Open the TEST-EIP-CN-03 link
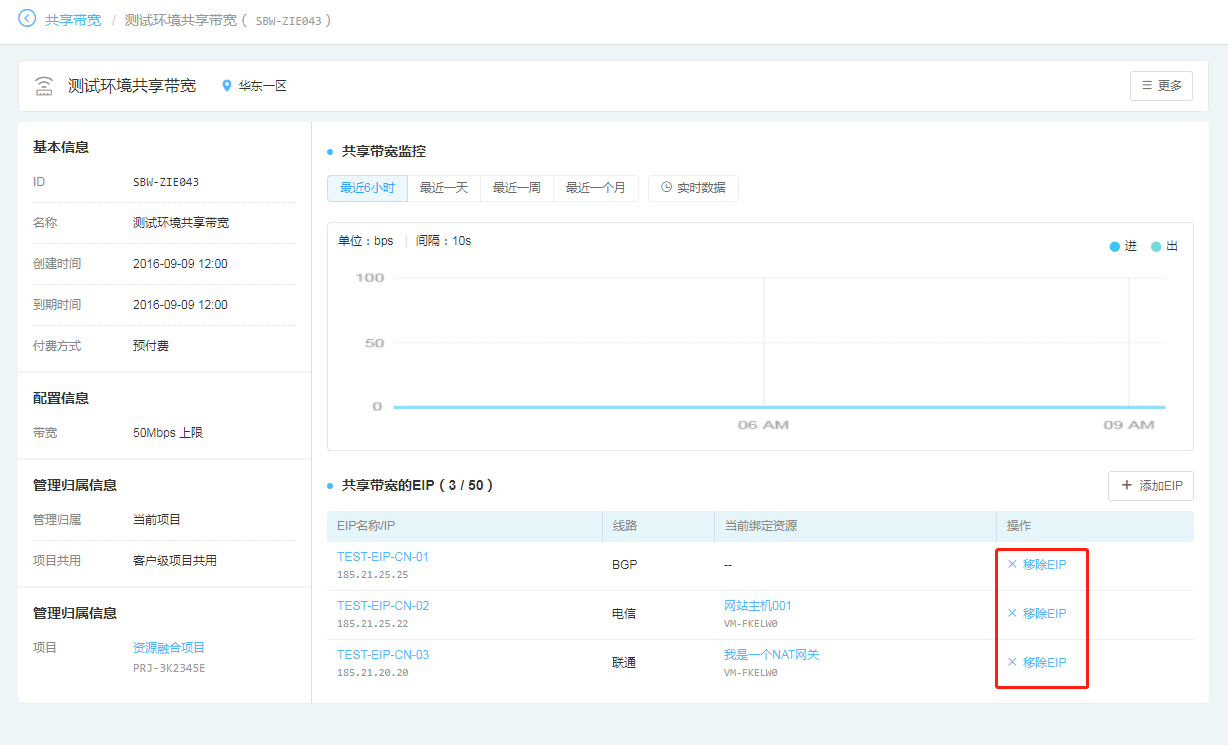Viewport: 1228px width, 745px height. click(x=383, y=655)
